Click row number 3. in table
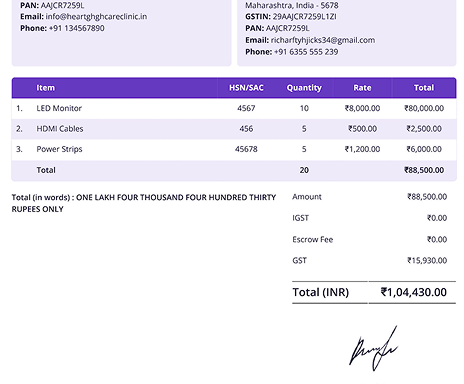This screenshot has width=464, height=384. (x=19, y=149)
